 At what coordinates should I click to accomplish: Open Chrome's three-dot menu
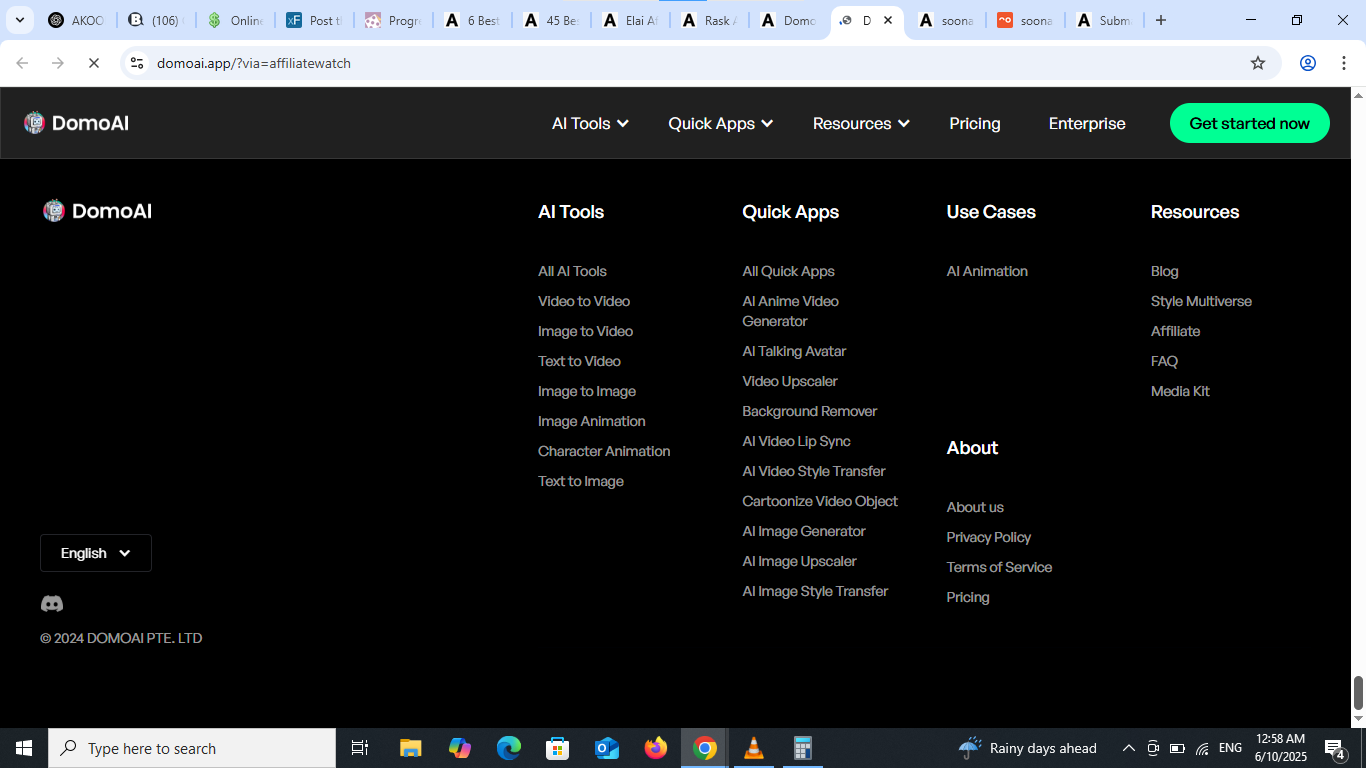[x=1342, y=63]
